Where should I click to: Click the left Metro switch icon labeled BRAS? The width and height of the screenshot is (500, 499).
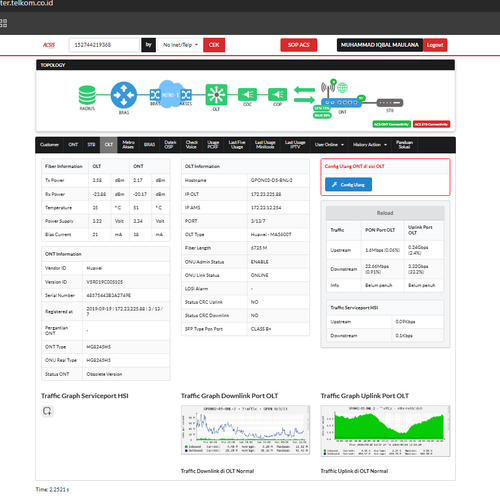[155, 95]
